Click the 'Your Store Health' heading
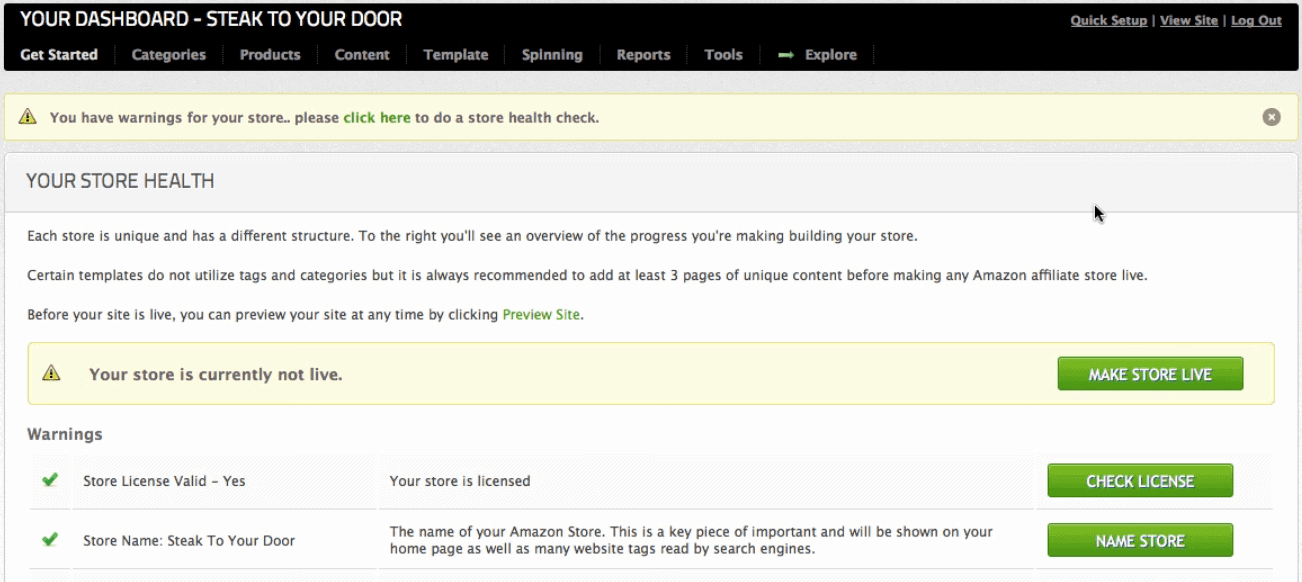Screen dimensions: 1302x582 (120, 181)
